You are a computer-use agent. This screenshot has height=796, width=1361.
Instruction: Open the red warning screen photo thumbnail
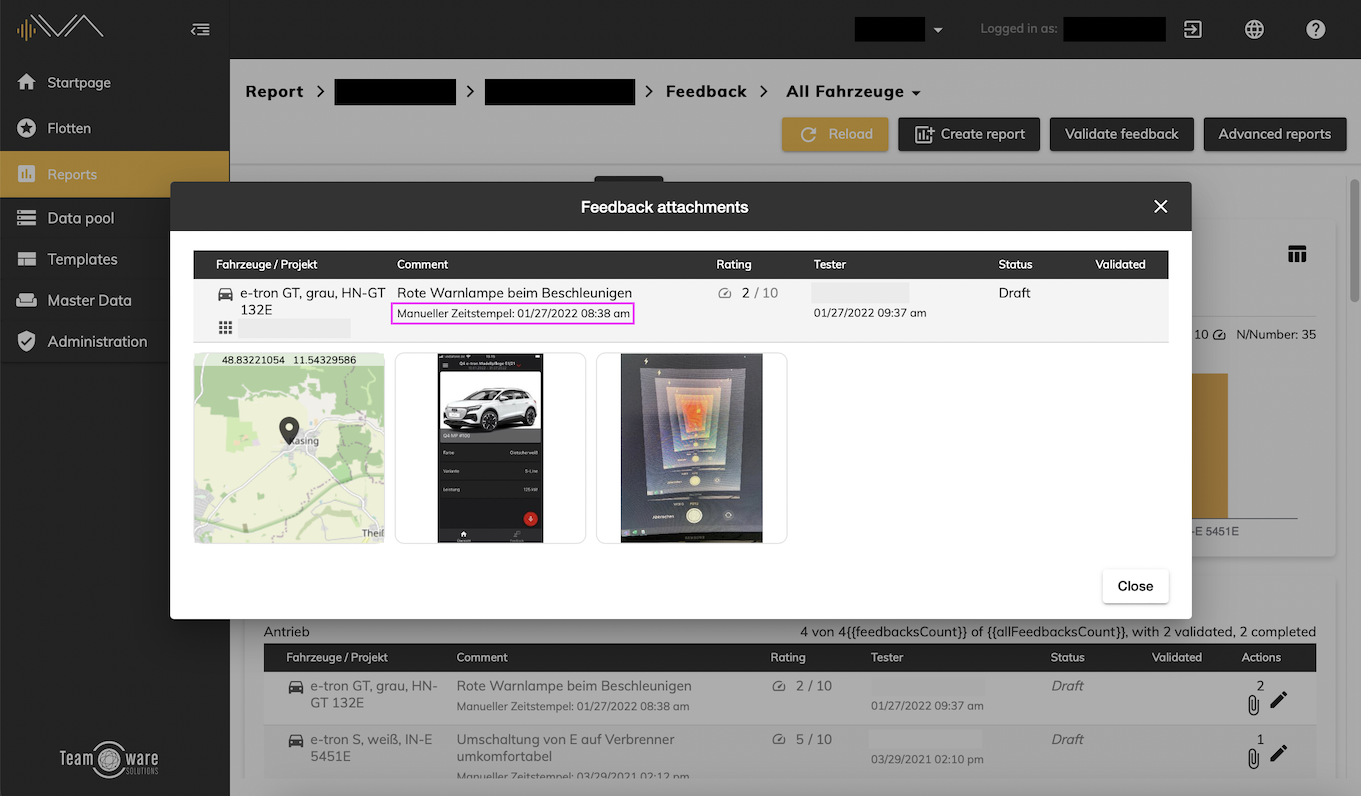click(691, 448)
